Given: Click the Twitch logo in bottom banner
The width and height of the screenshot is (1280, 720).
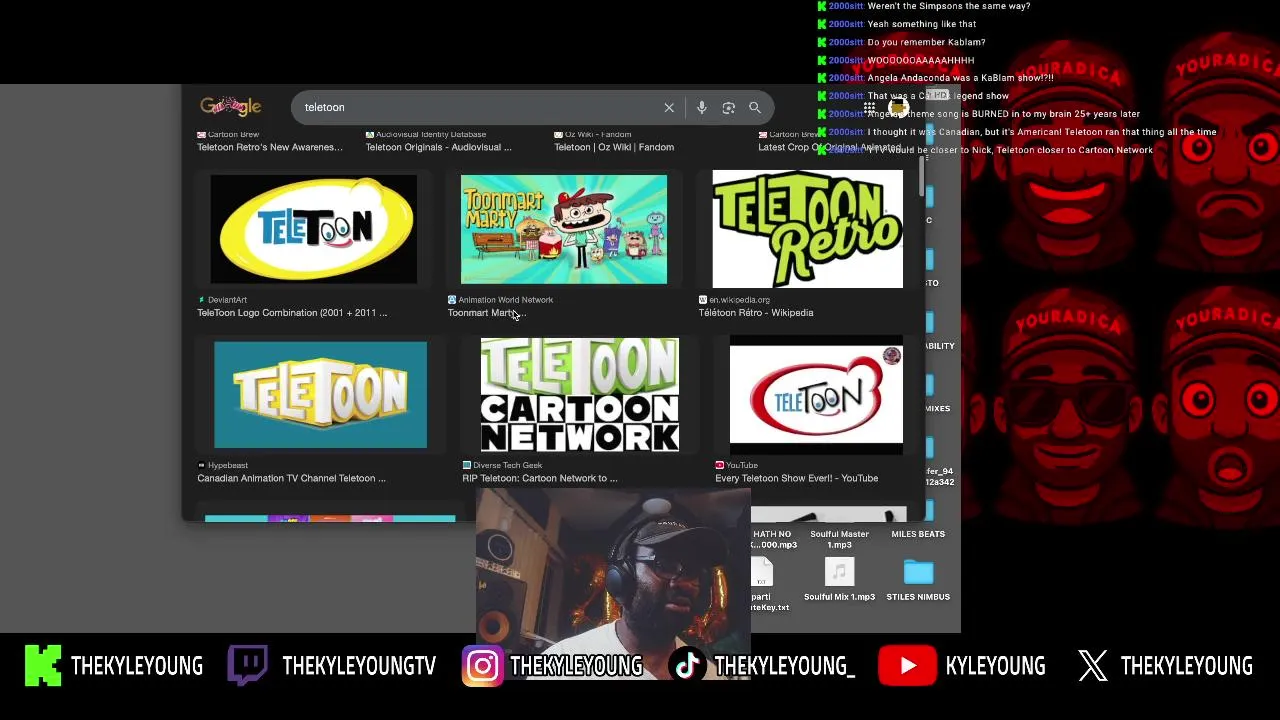Looking at the screenshot, I should [247, 665].
